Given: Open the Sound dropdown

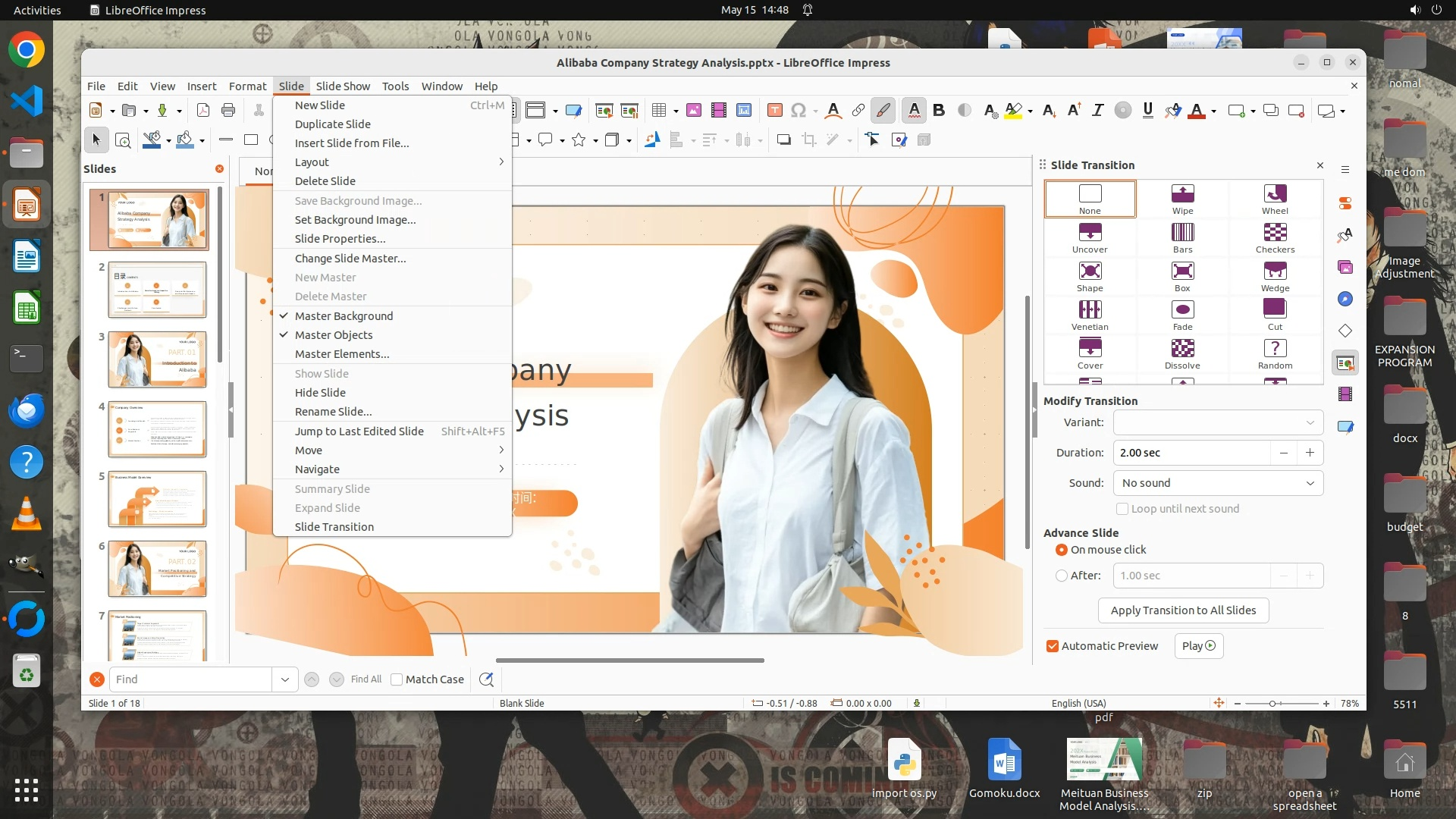Looking at the screenshot, I should click(x=1218, y=483).
